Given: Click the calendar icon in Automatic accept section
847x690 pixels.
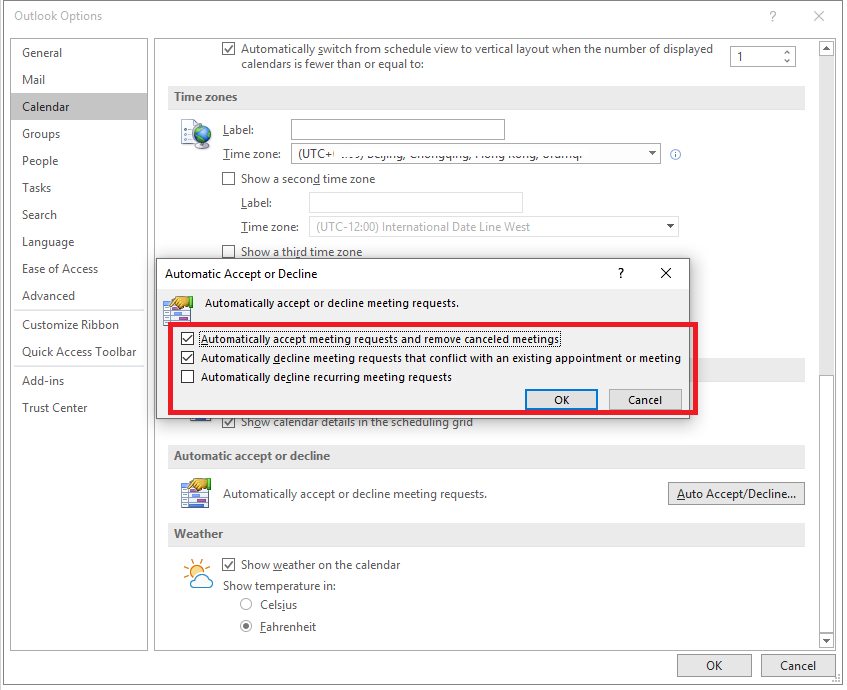Looking at the screenshot, I should [x=196, y=493].
